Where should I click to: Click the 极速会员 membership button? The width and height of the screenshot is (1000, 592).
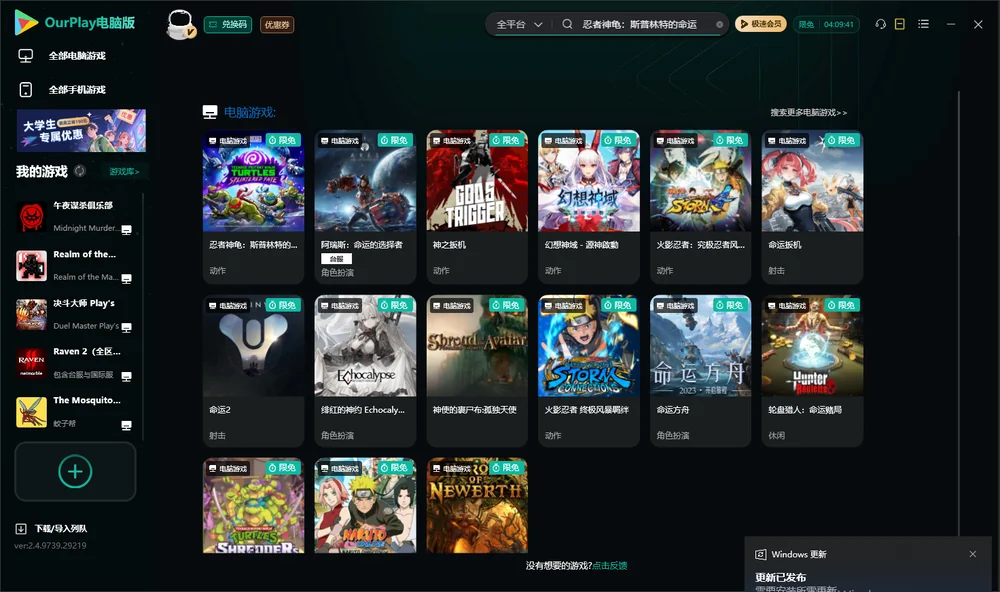(x=761, y=24)
